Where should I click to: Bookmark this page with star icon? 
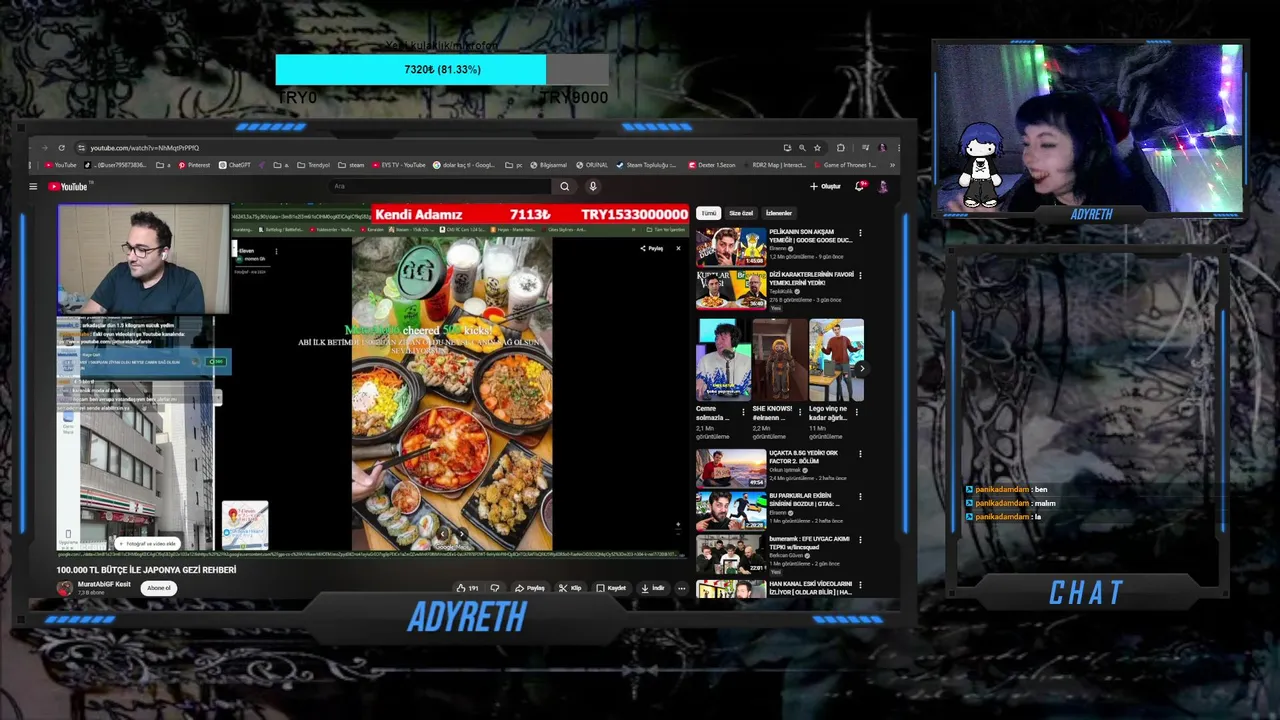coord(817,148)
